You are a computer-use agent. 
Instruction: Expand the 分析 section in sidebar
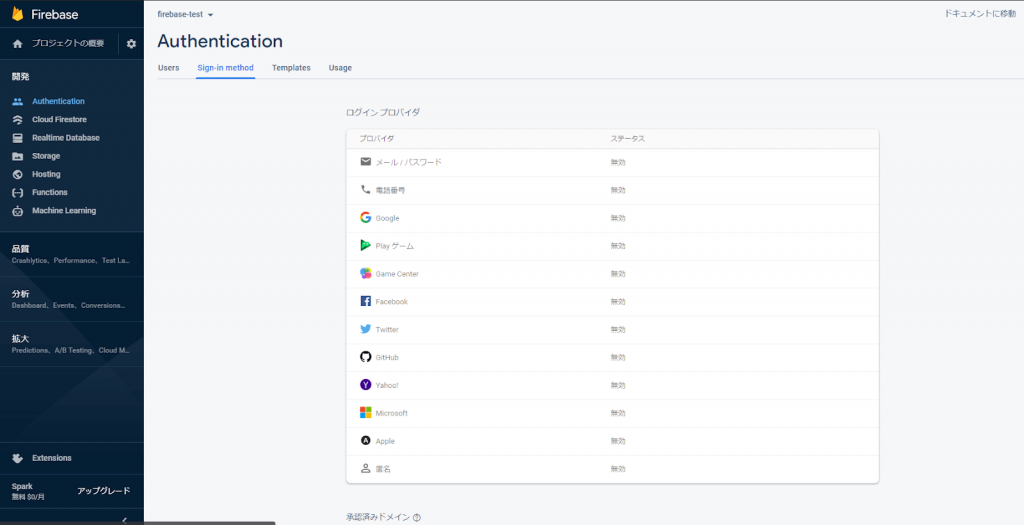(x=72, y=299)
